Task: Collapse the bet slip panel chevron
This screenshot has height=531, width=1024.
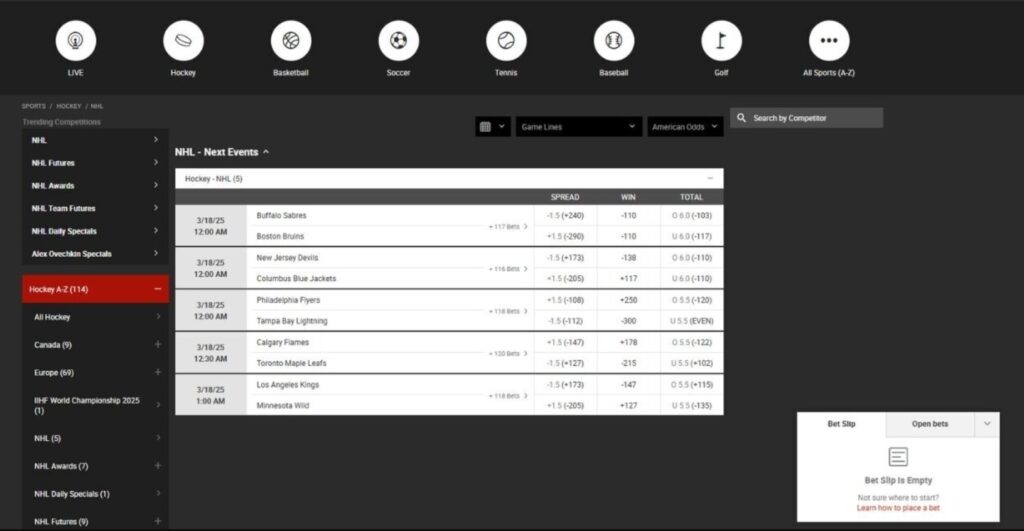Action: (x=987, y=424)
